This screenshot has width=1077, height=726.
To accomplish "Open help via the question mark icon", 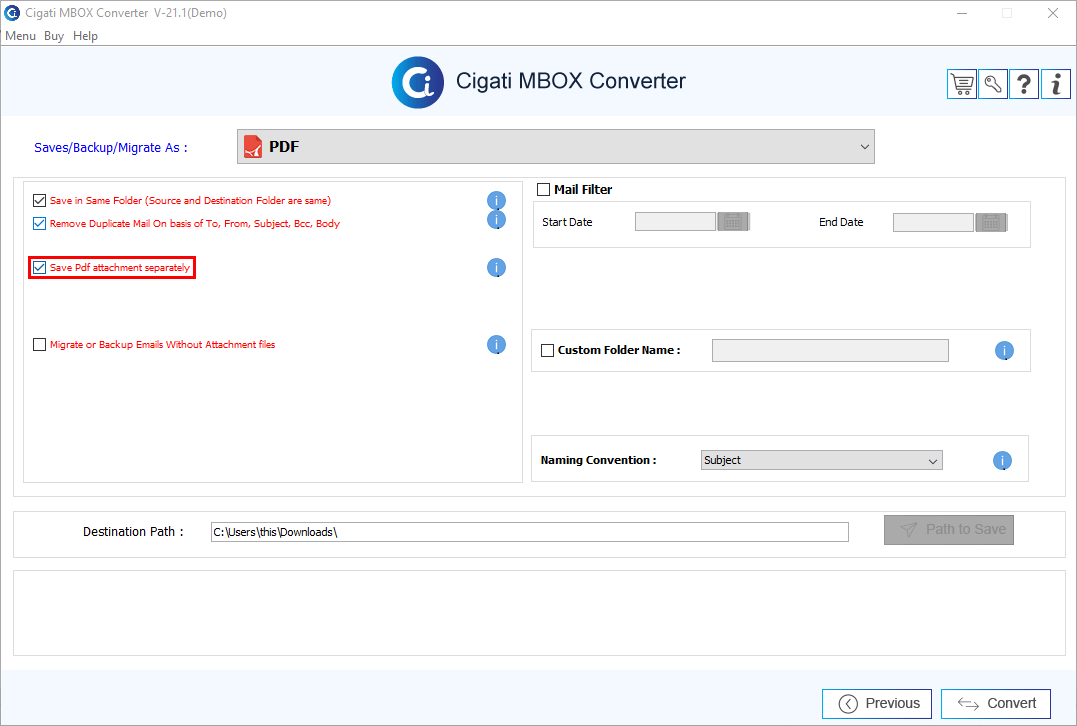I will (x=1023, y=84).
